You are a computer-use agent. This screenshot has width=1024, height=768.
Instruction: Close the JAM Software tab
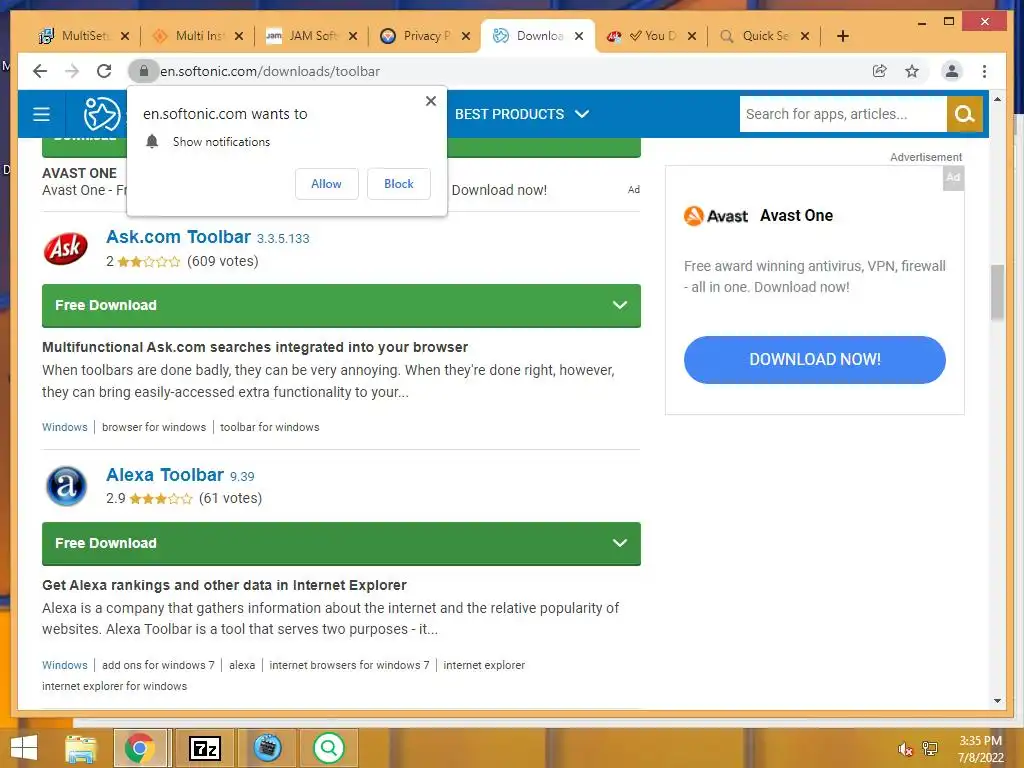pos(353,36)
